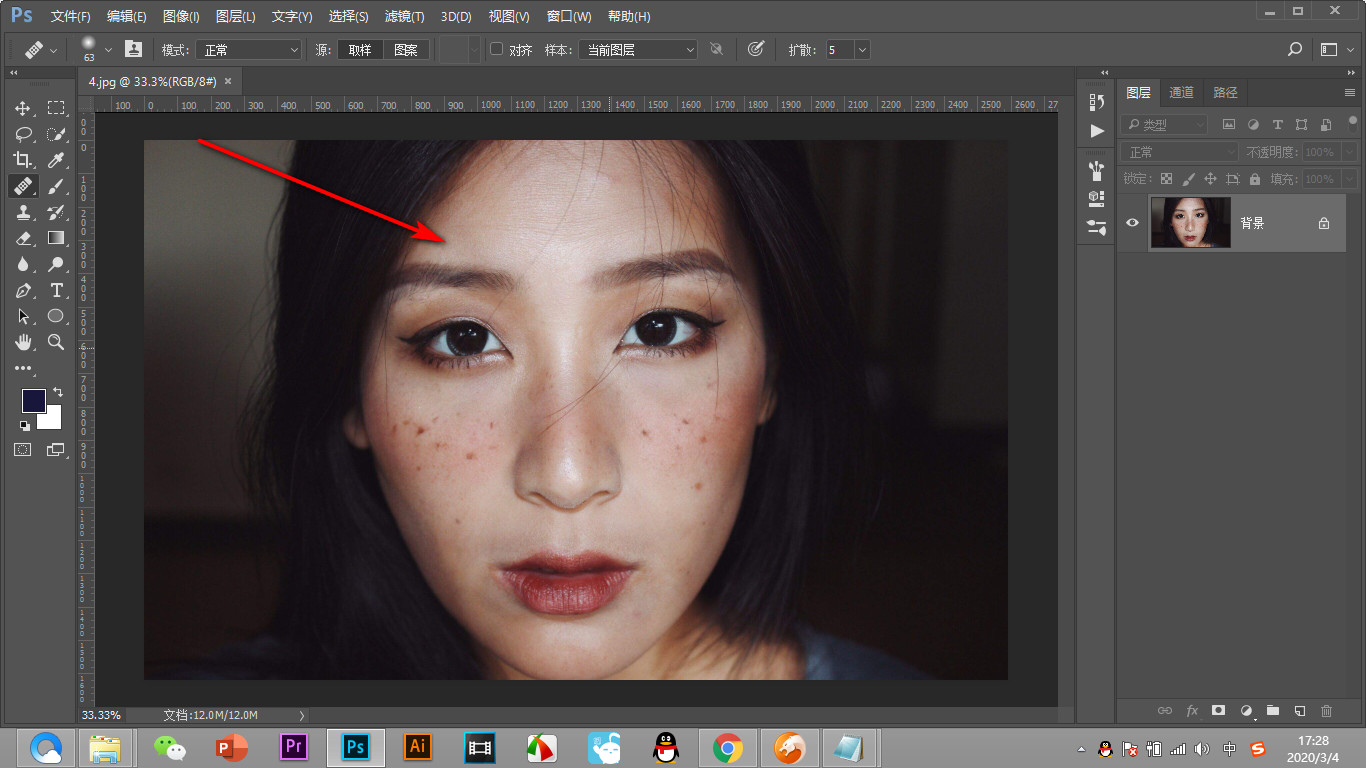Viewport: 1366px width, 768px height.
Task: Open the Layers panel options menu
Action: click(x=1350, y=92)
